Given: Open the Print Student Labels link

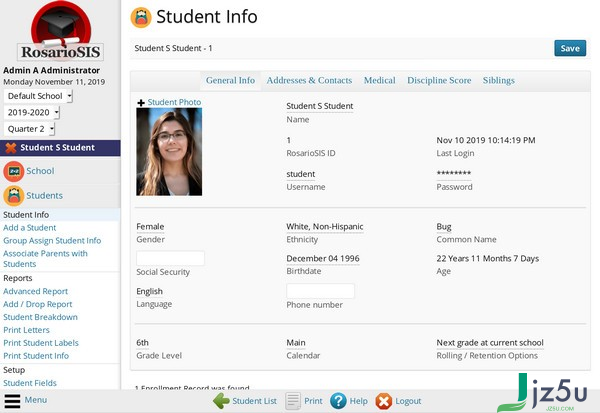Looking at the screenshot, I should click(x=41, y=343).
